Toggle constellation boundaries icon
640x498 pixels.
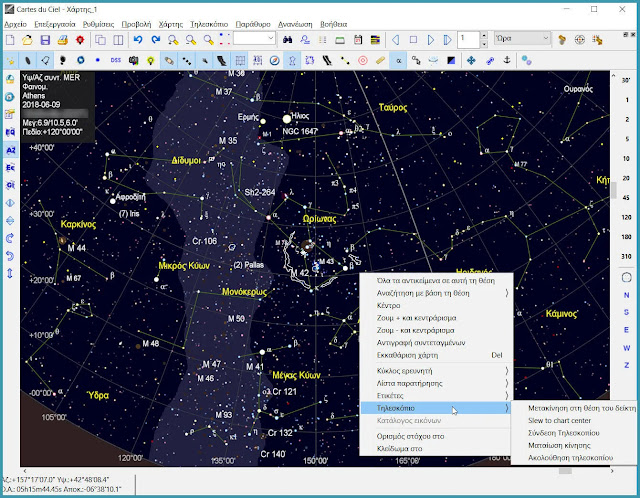(310, 60)
